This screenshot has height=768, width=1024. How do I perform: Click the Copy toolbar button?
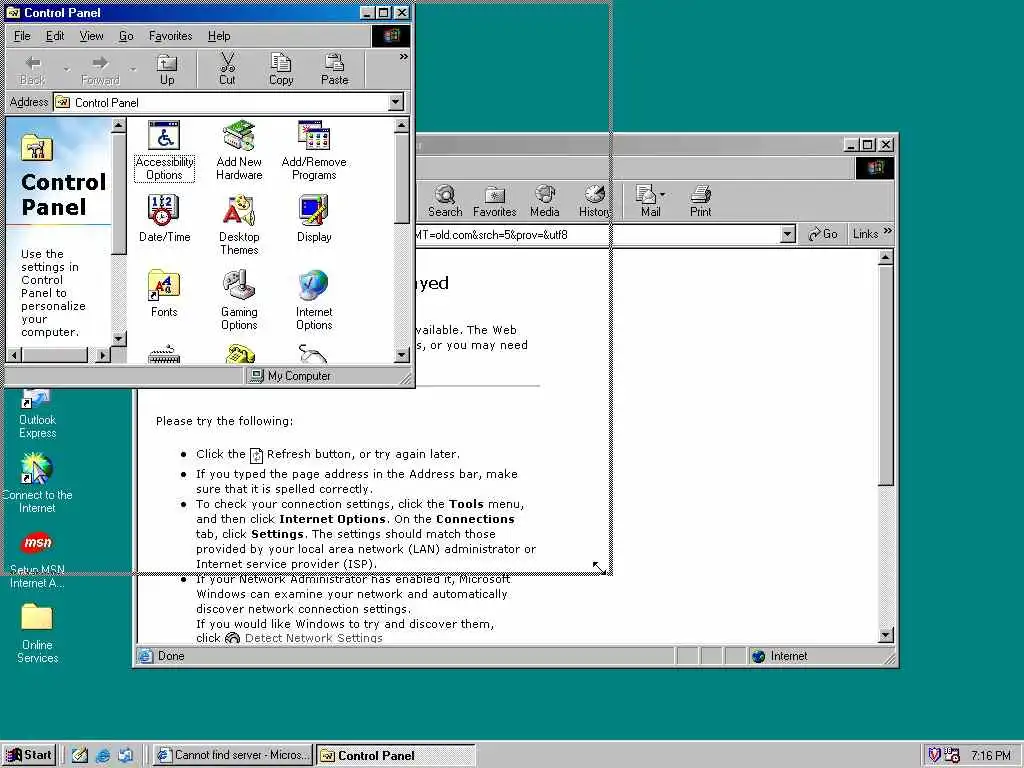[281, 70]
